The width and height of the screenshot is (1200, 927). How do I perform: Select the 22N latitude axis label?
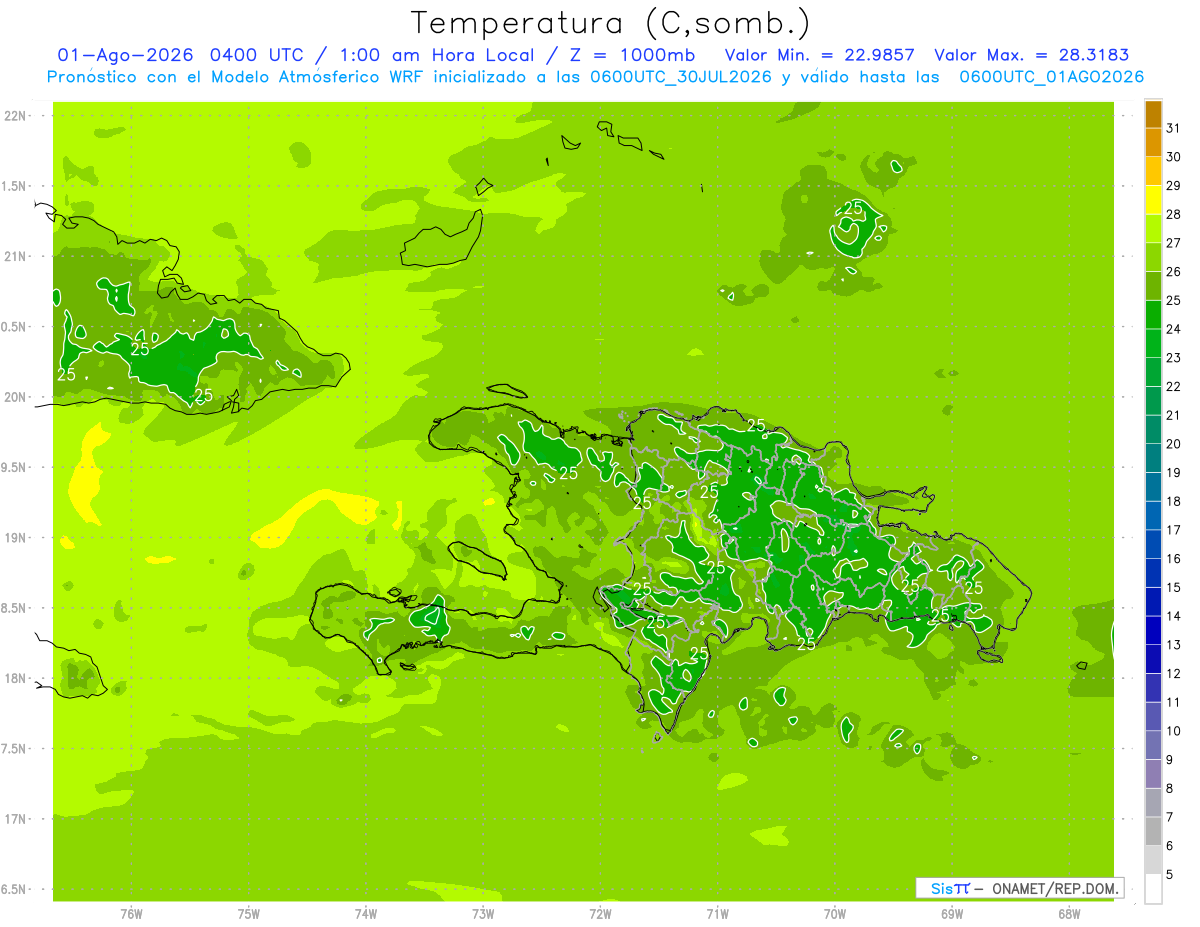[15, 116]
